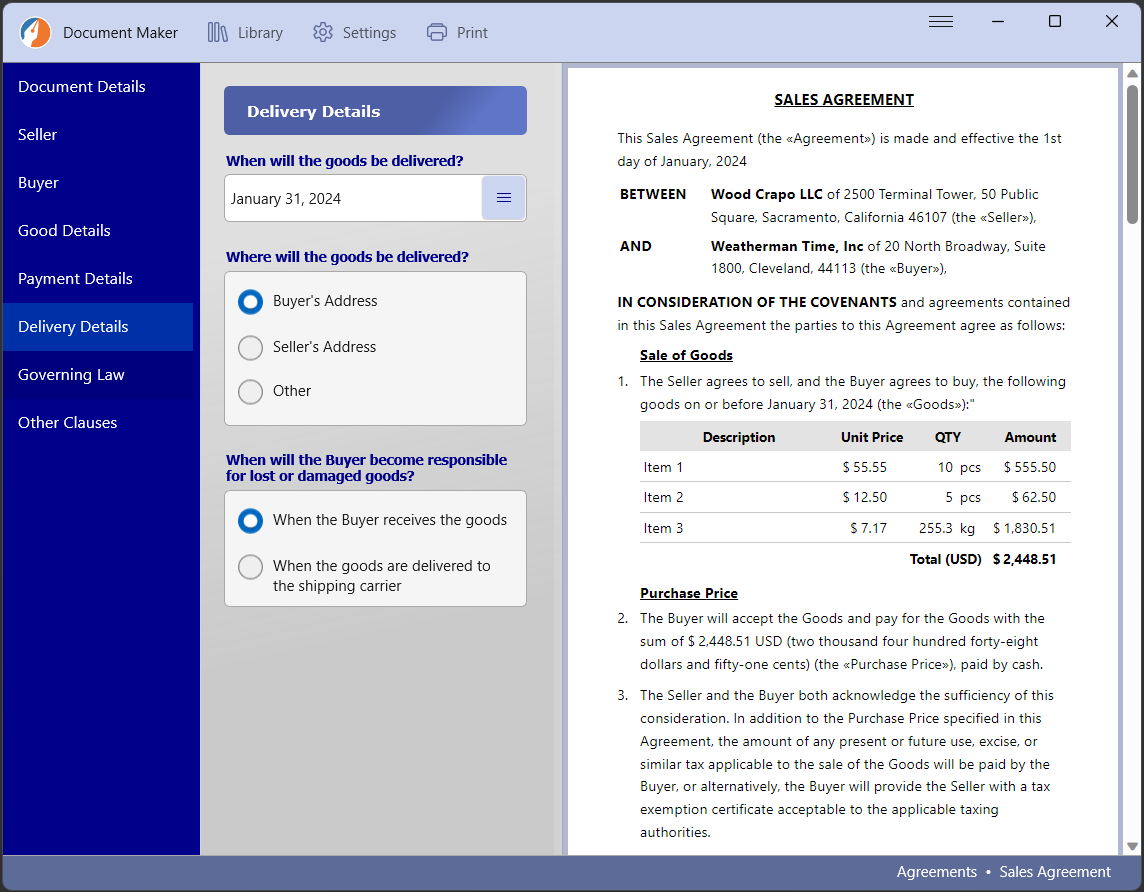Click the Sale of Goods heading
This screenshot has height=893, width=1144.
click(x=686, y=355)
